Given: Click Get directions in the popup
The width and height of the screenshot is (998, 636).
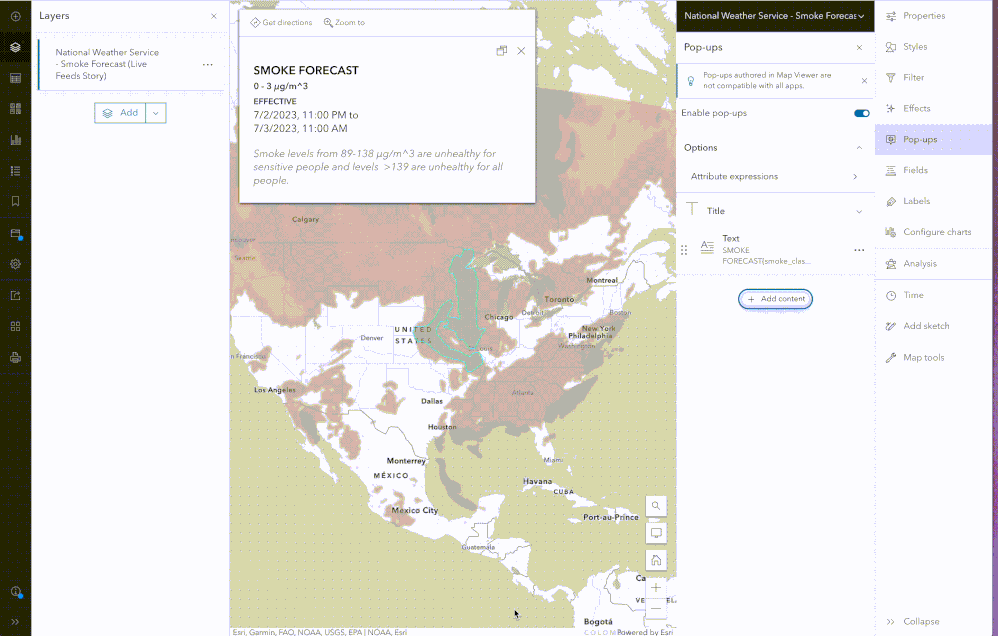Looking at the screenshot, I should pyautogui.click(x=281, y=22).
